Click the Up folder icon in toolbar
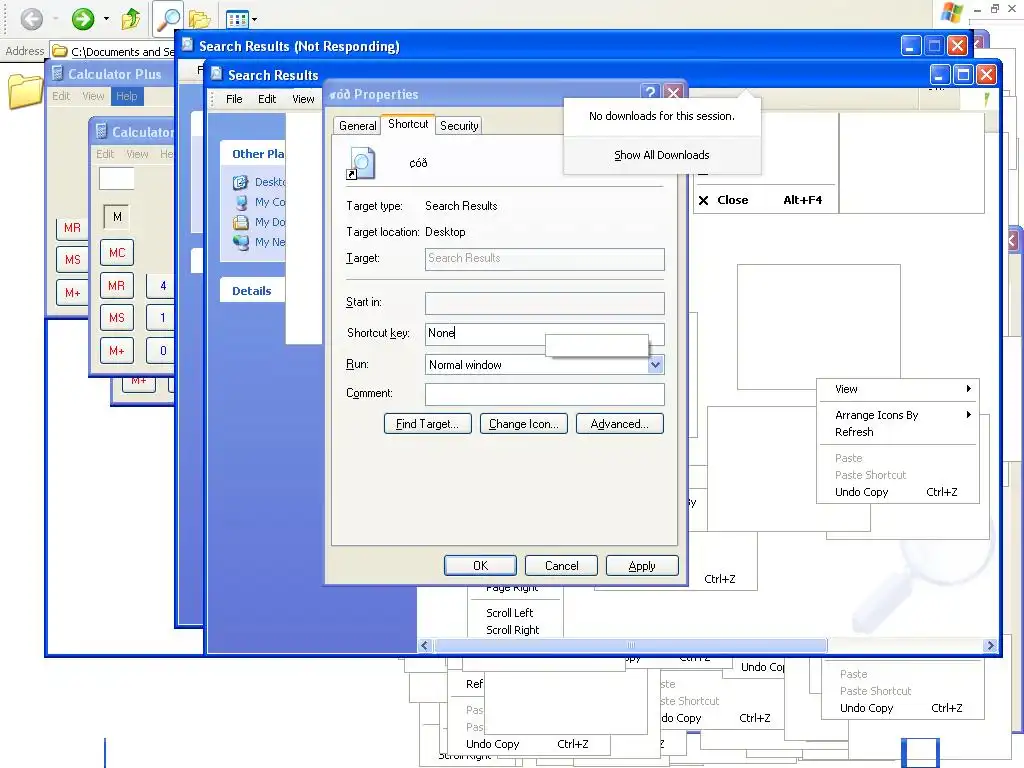The width and height of the screenshot is (1024, 768). (x=131, y=19)
